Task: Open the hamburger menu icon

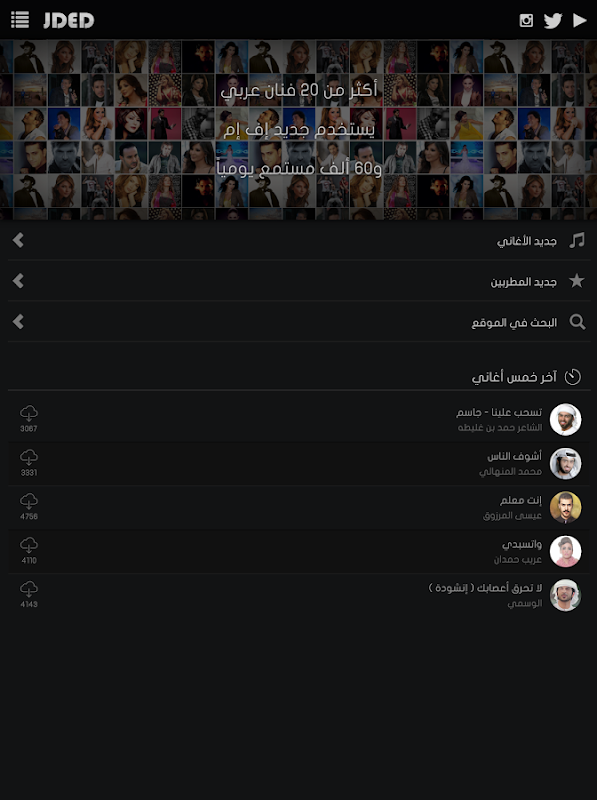Action: point(20,20)
